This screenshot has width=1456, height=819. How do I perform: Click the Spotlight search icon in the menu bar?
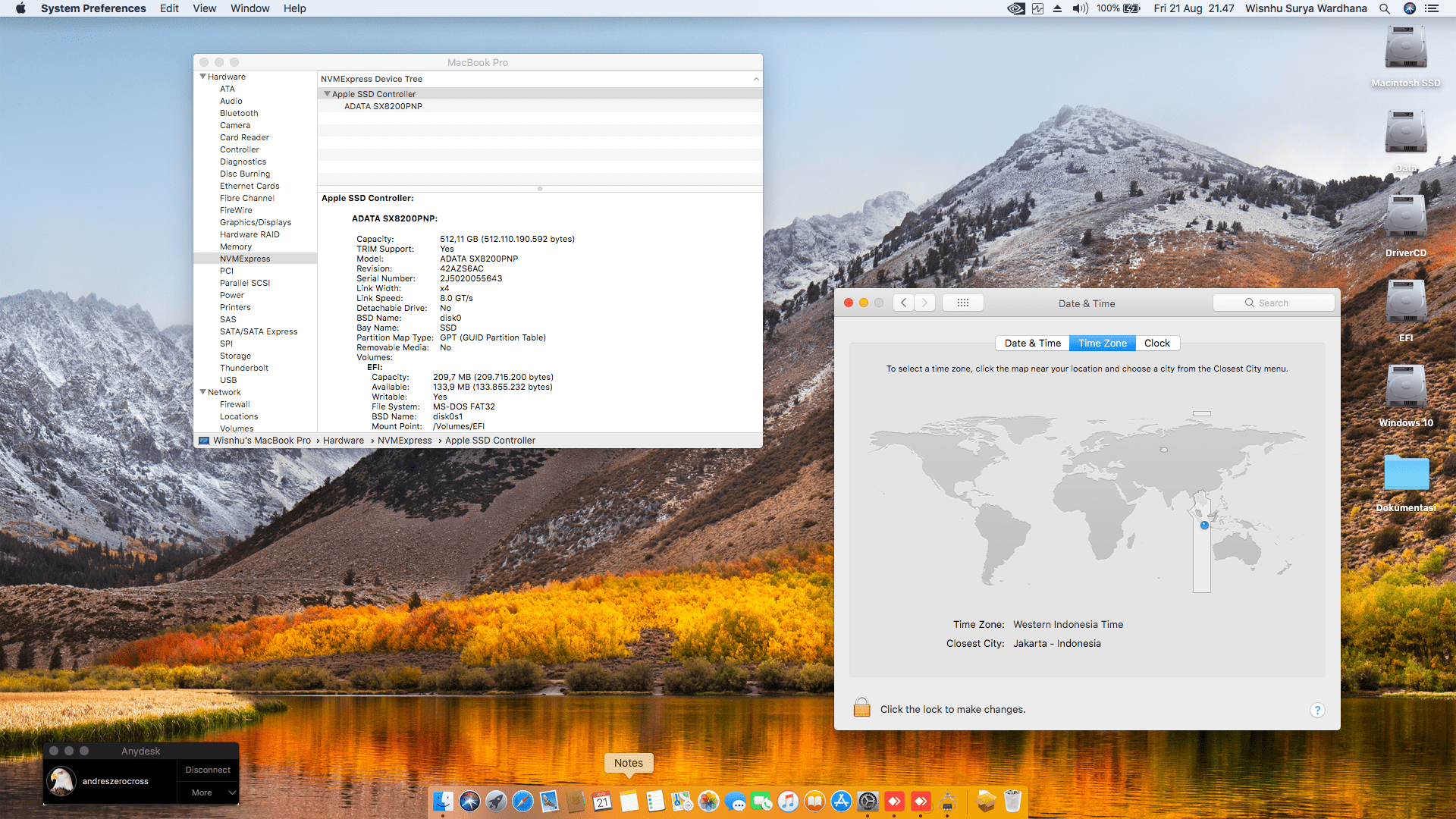(1384, 8)
